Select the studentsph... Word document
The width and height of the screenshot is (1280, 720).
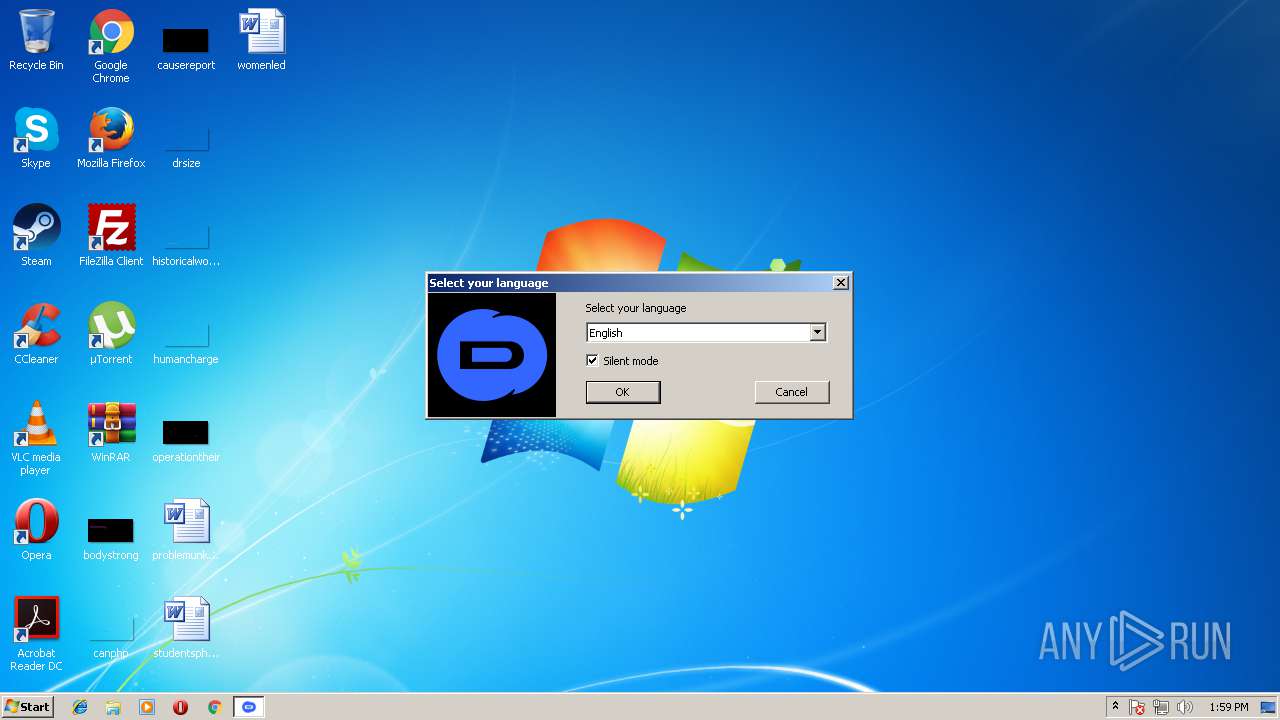tap(186, 628)
